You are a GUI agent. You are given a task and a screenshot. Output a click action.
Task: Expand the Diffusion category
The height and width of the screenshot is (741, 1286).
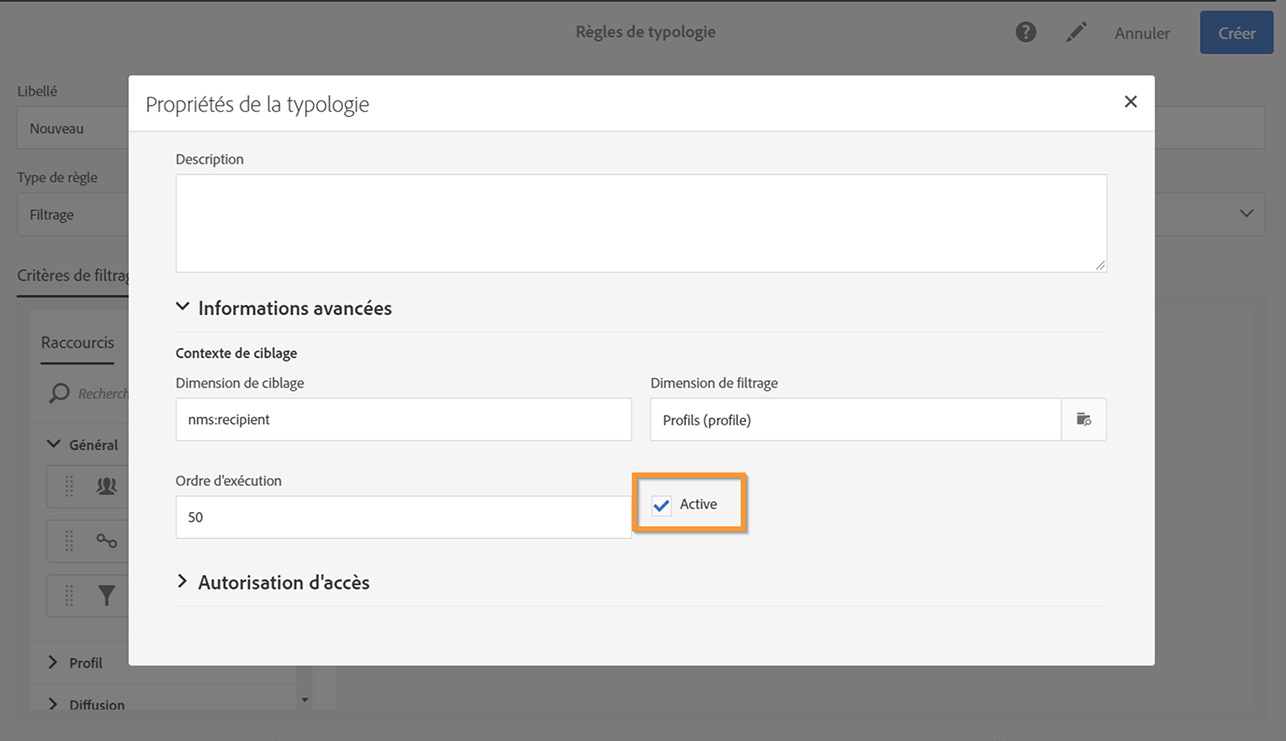[x=54, y=704]
